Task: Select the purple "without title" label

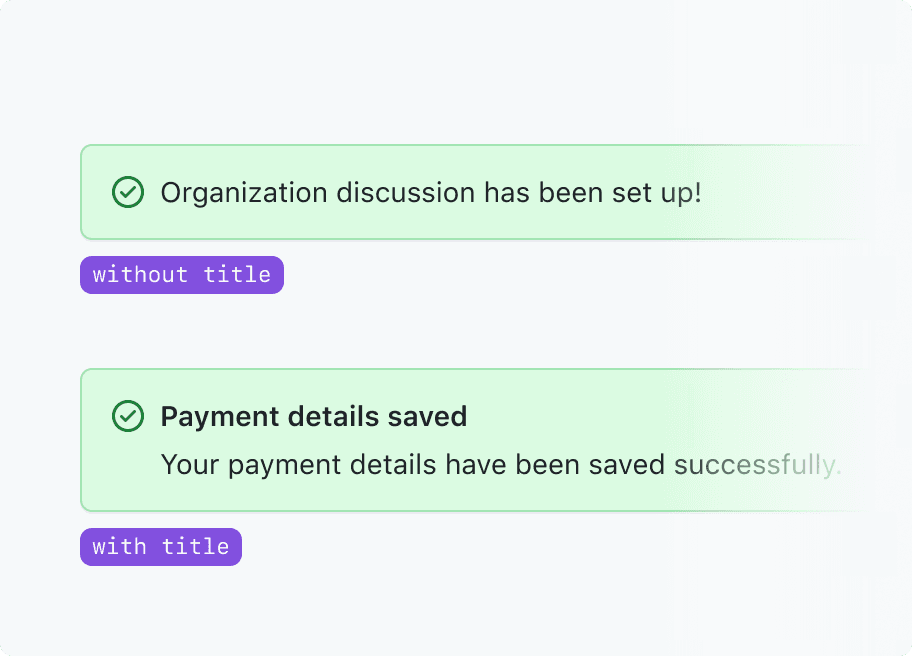Action: 182,275
